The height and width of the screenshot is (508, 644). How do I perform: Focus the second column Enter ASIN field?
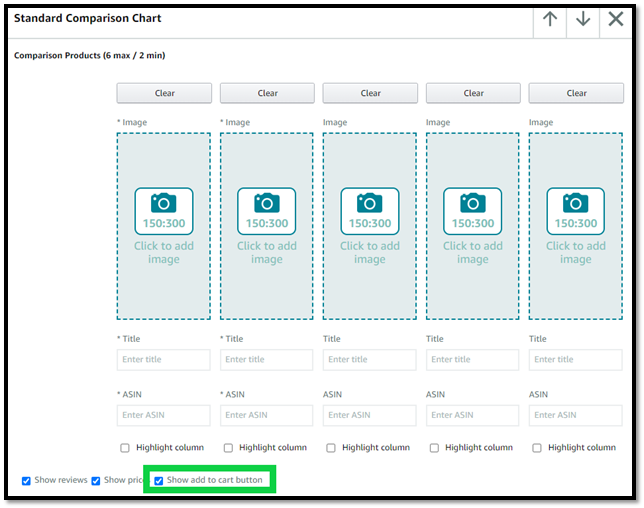tap(267, 415)
